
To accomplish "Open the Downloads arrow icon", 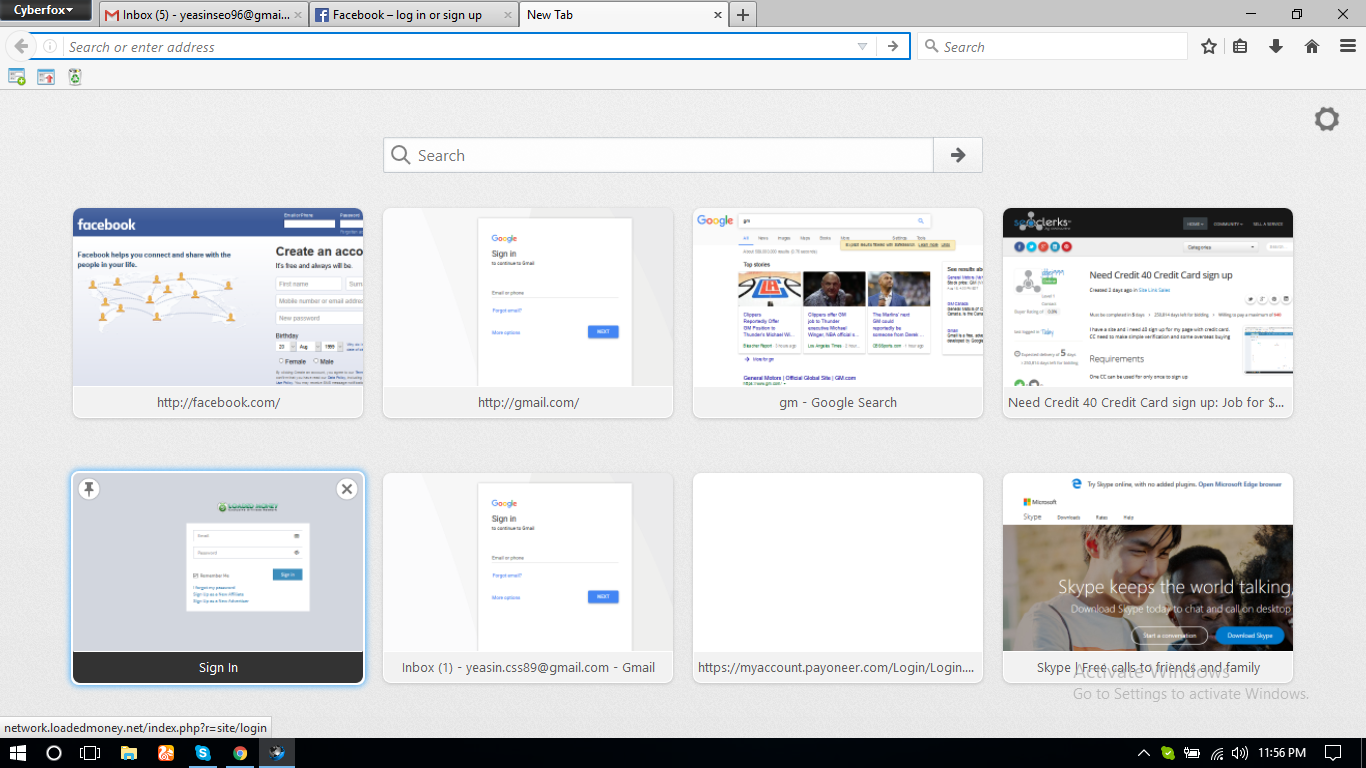I will [x=1275, y=47].
